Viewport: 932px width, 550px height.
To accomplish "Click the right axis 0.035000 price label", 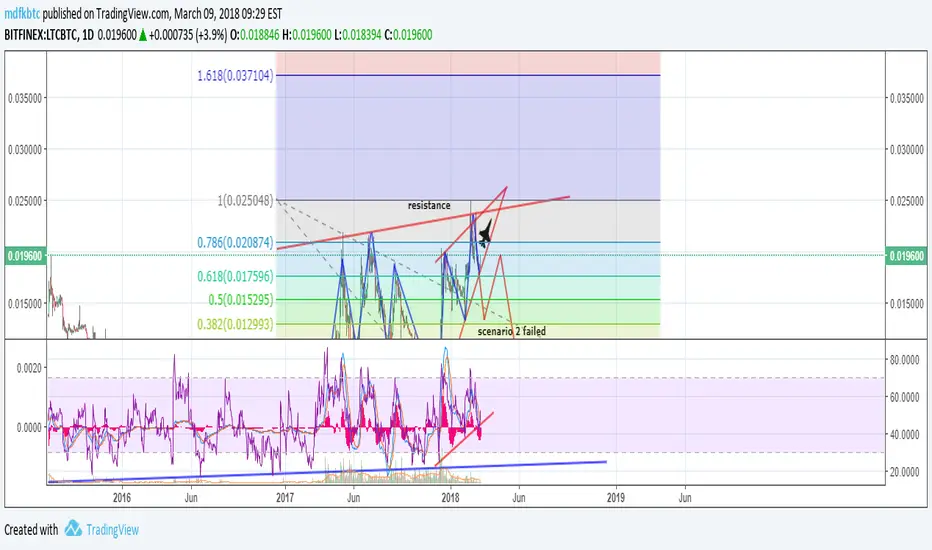I will tap(906, 98).
